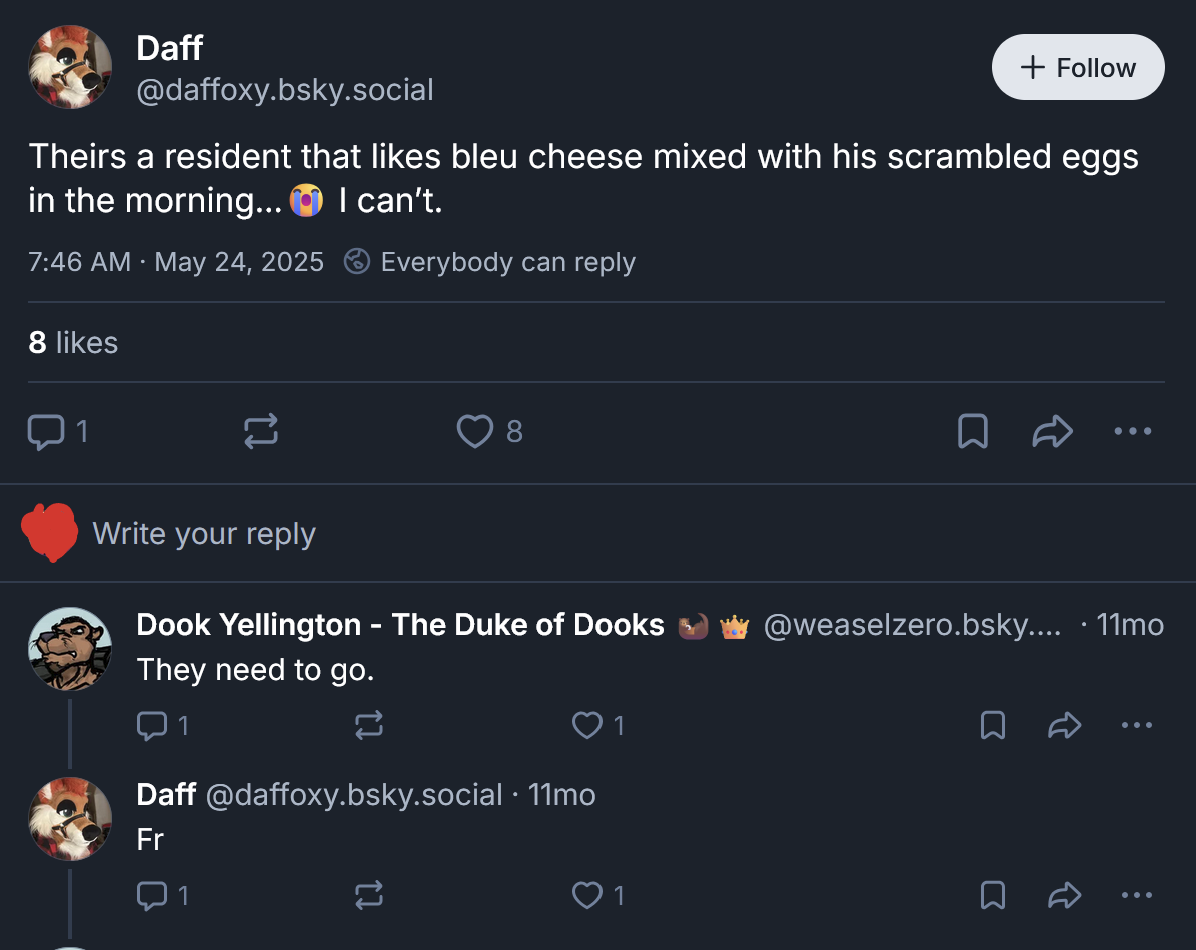Like Dook Yellington's reply
Screen dimensions: 1196x950
coord(586,725)
